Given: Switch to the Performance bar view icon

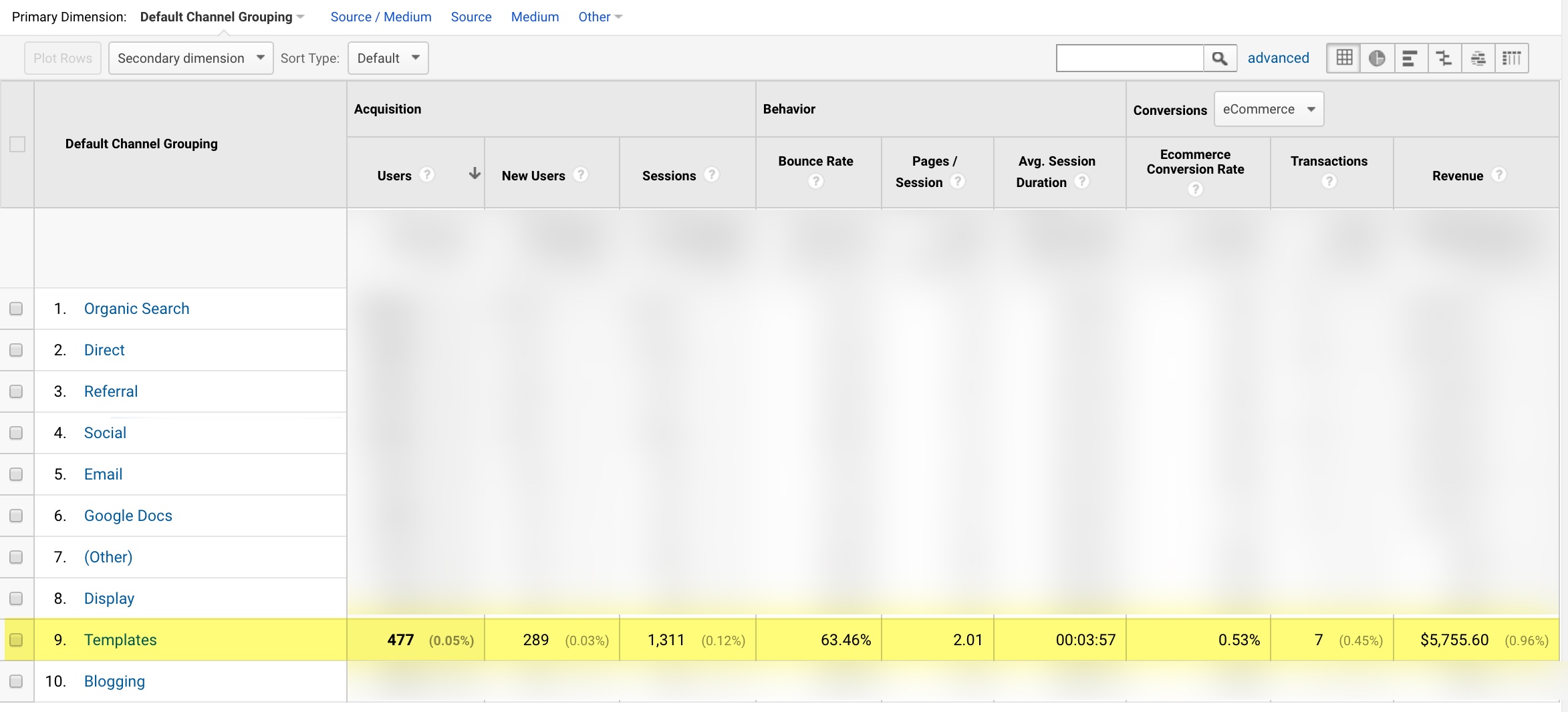Looking at the screenshot, I should [x=1410, y=58].
